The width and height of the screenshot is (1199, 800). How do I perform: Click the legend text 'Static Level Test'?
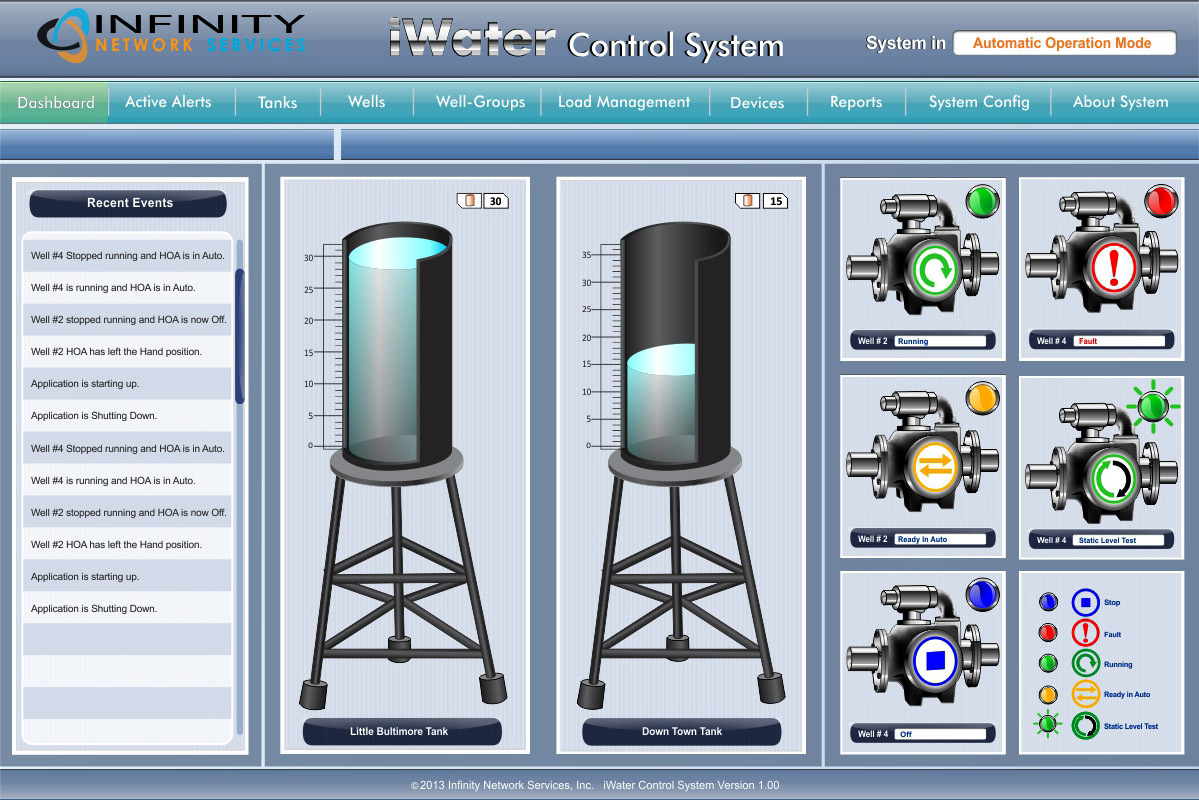pos(1131,726)
